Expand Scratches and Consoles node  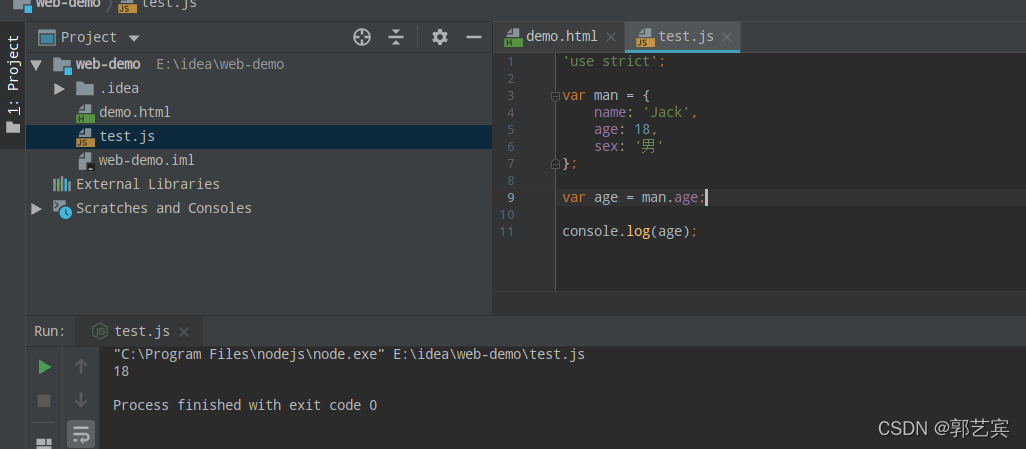(37, 208)
